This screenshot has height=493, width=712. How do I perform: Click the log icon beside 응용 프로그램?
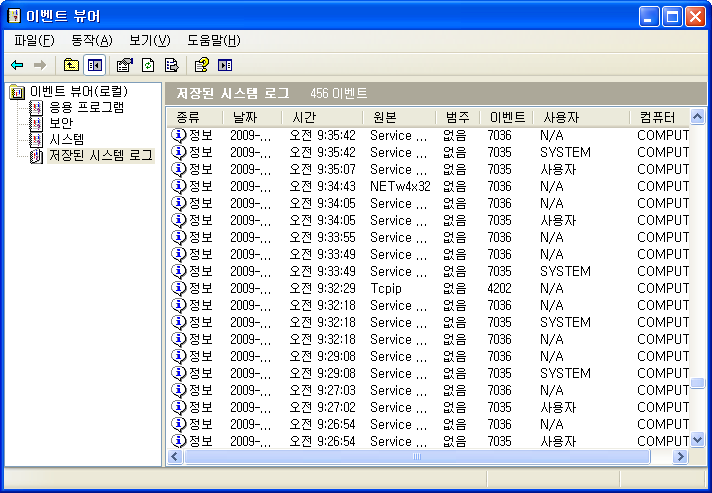click(36, 108)
